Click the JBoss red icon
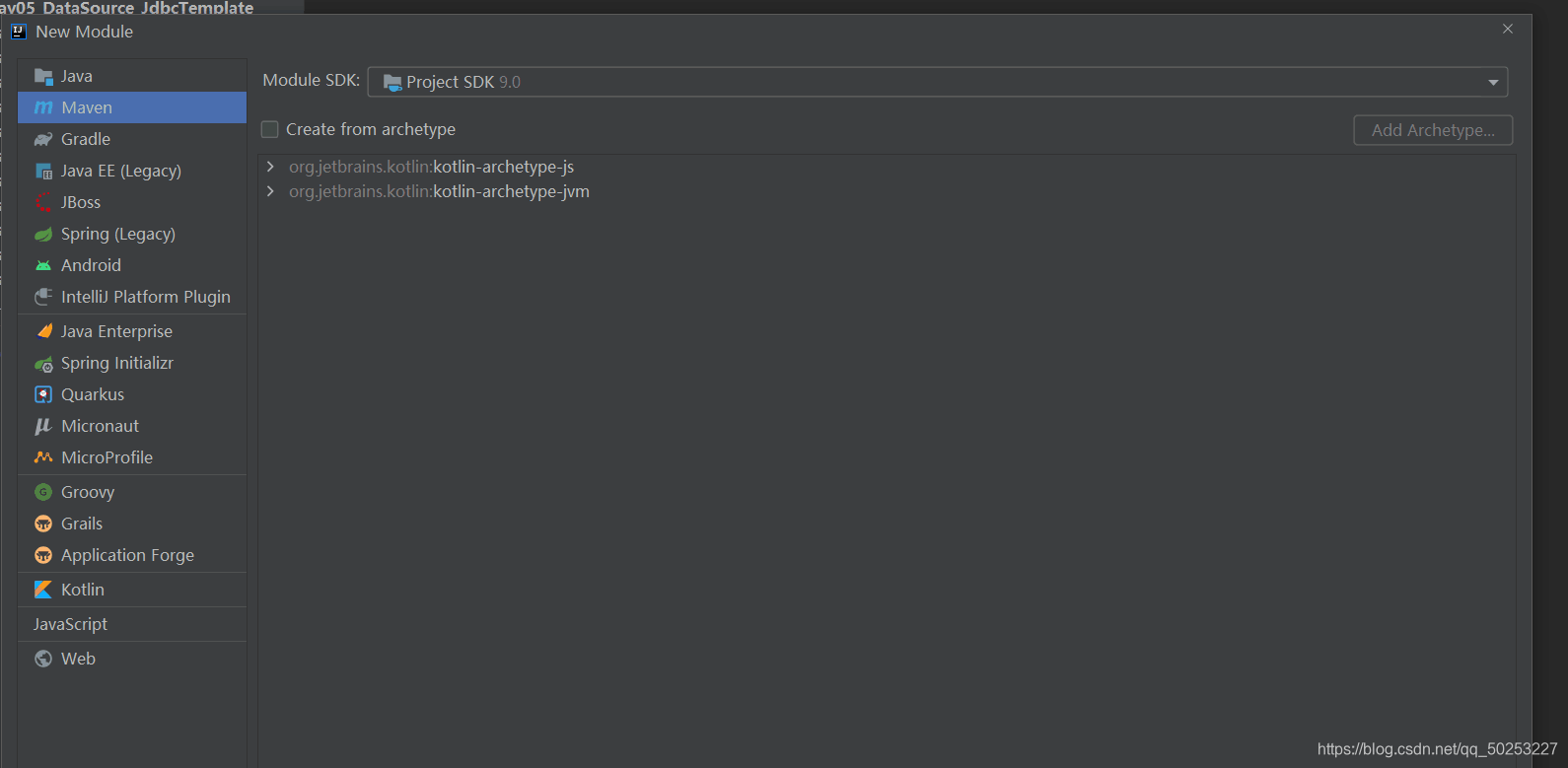Image resolution: width=1568 pixels, height=768 pixels. [43, 202]
